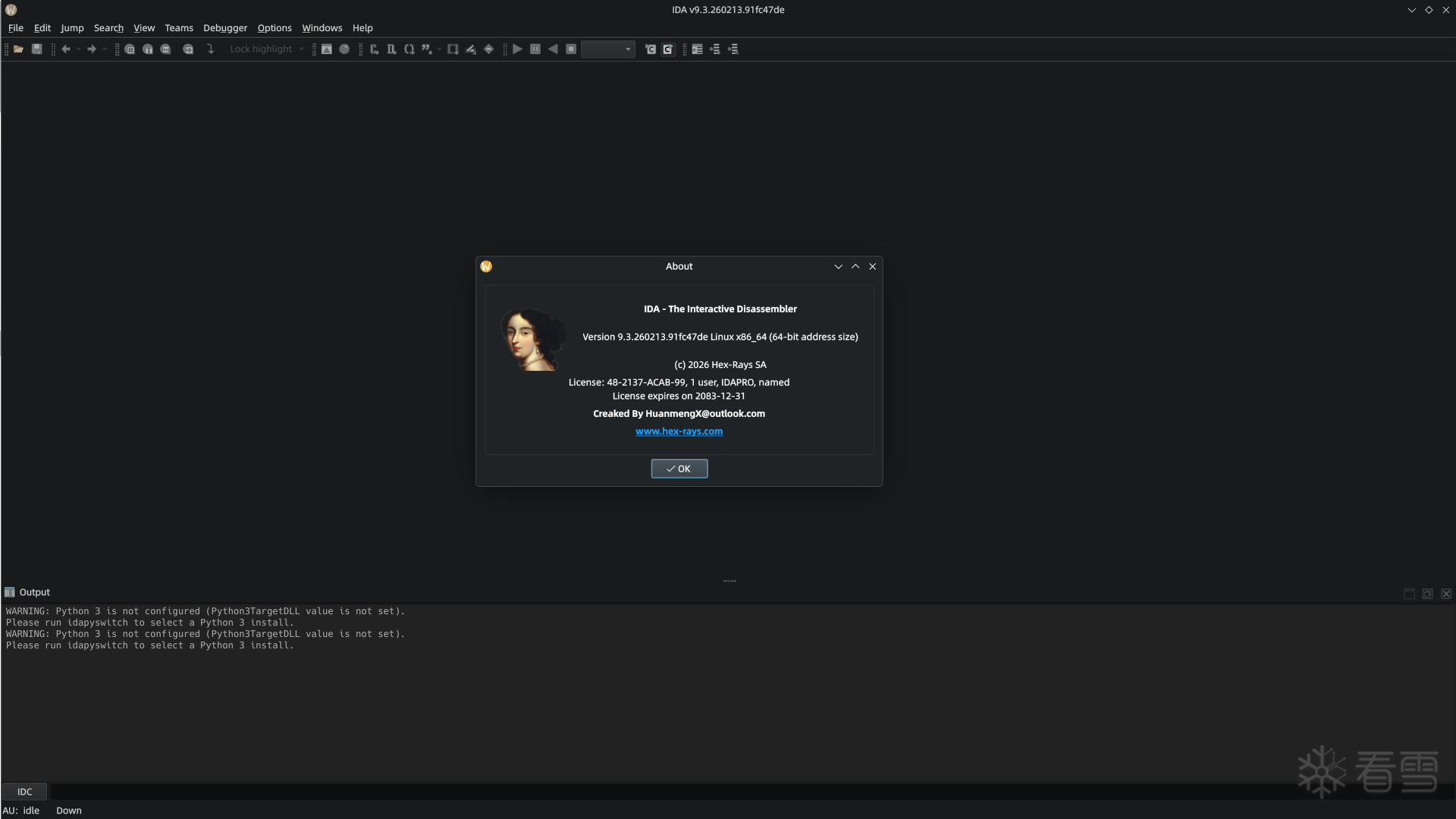Open the back-arrow history dropdown
This screenshot has height=819, width=1456.
78,49
